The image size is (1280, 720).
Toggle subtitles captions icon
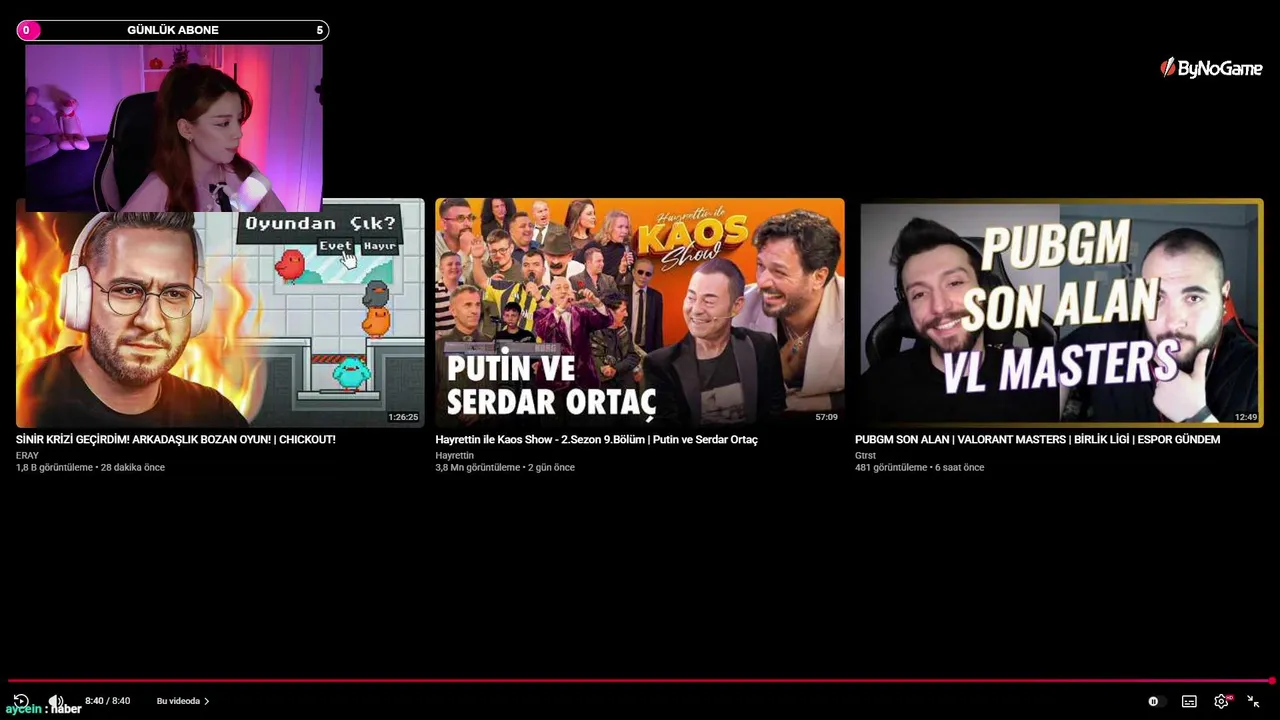[x=1189, y=702]
